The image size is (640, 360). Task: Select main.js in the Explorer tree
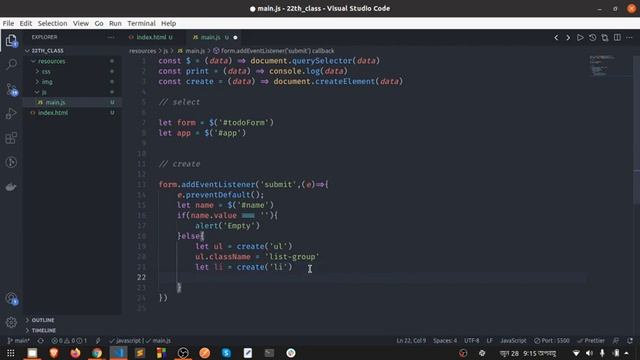[56, 102]
